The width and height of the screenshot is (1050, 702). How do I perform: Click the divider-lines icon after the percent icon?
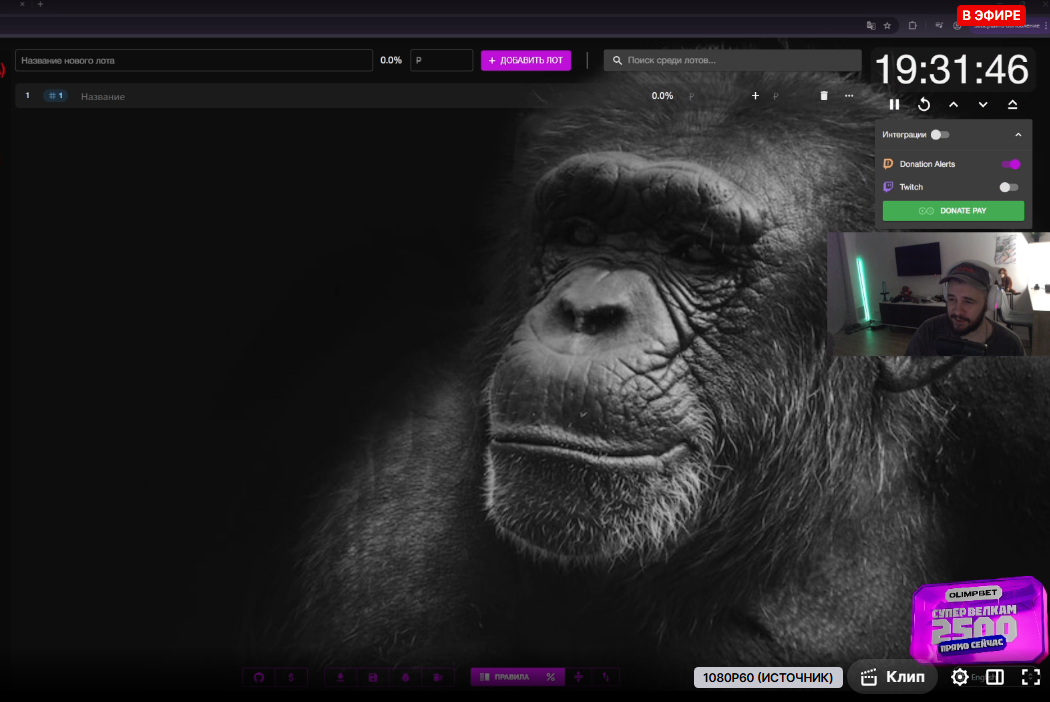coord(578,677)
